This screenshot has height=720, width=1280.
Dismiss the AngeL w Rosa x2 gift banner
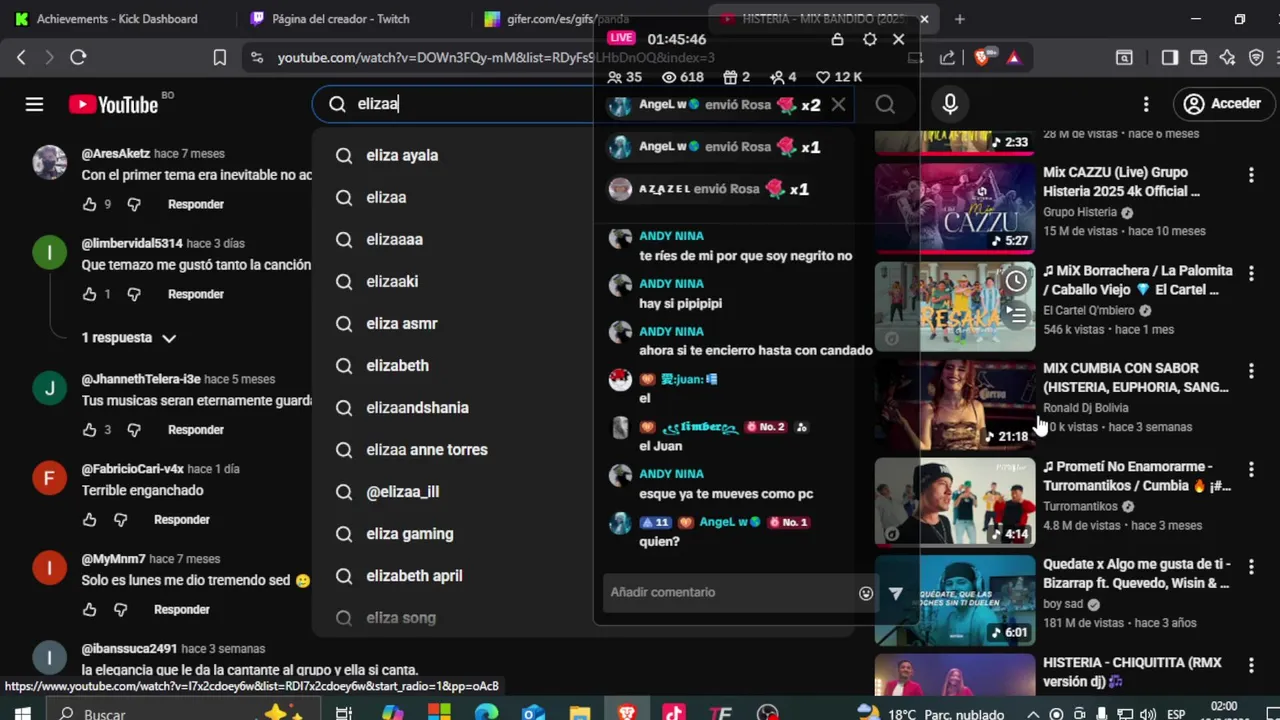pos(838,104)
